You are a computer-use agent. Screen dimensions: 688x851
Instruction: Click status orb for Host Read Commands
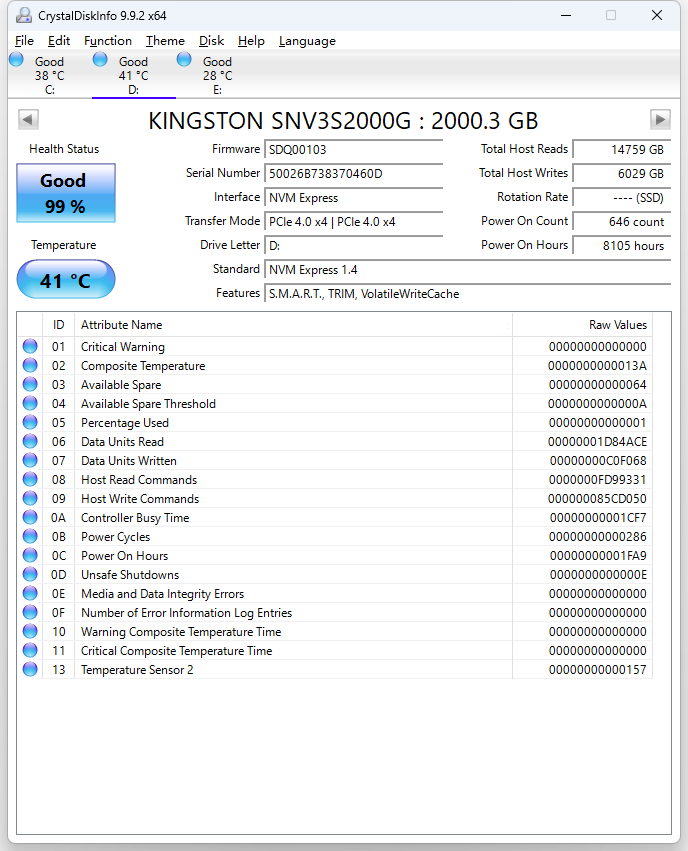coord(30,479)
